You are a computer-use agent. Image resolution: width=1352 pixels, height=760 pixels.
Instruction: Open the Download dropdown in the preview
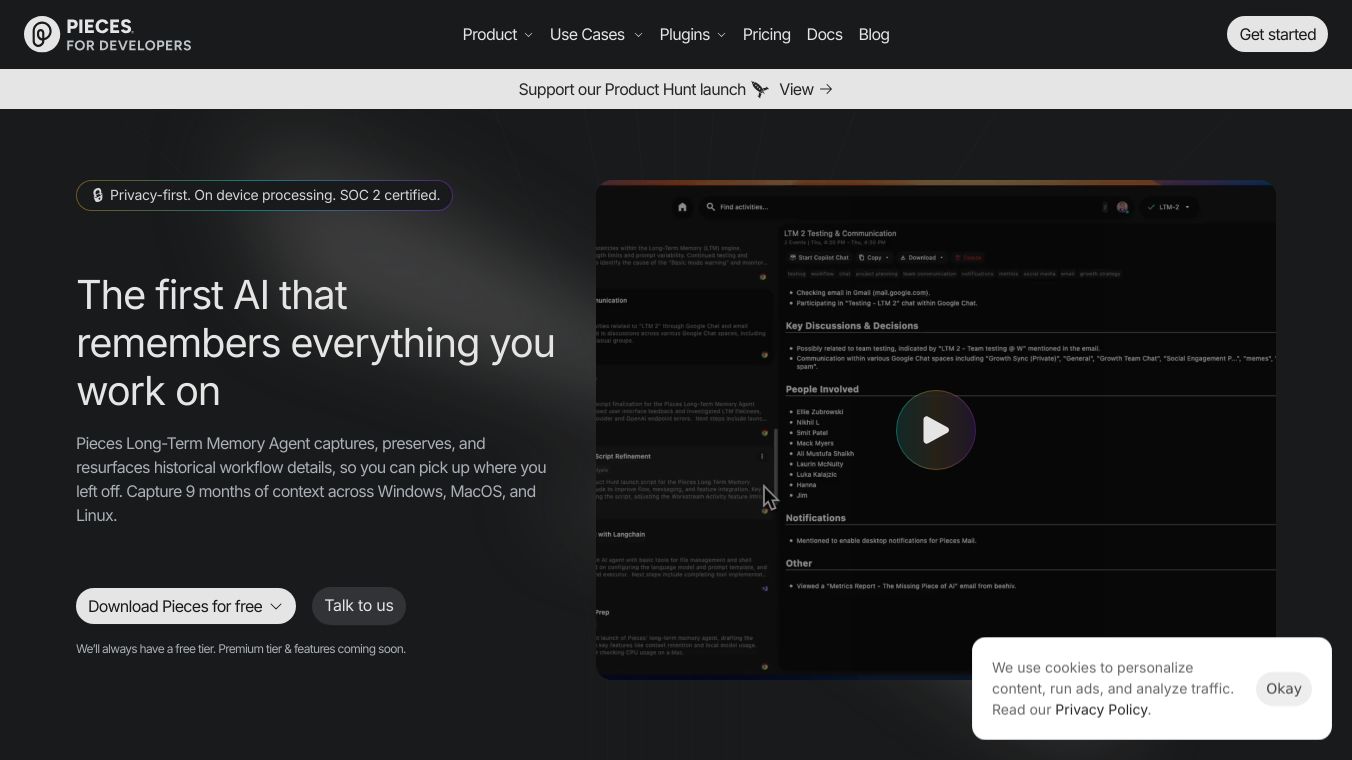click(921, 257)
